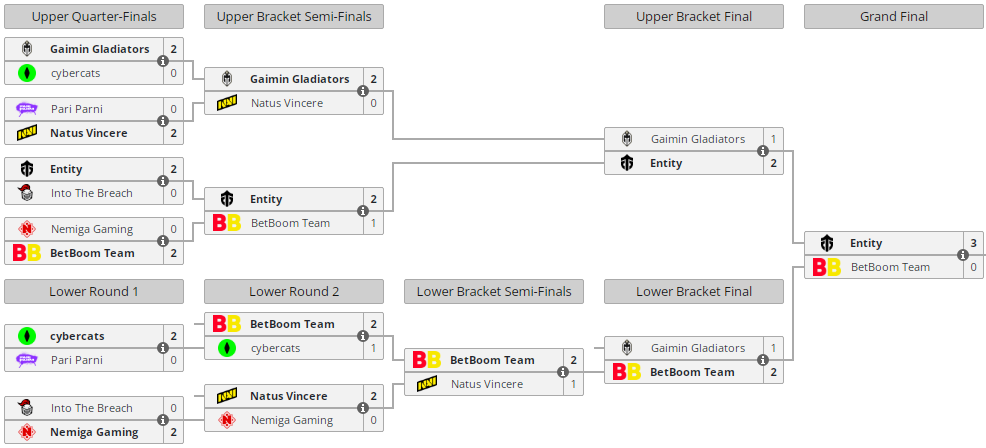Click the Entity logo in the Grand Final
The height and width of the screenshot is (448, 986).
tap(827, 243)
